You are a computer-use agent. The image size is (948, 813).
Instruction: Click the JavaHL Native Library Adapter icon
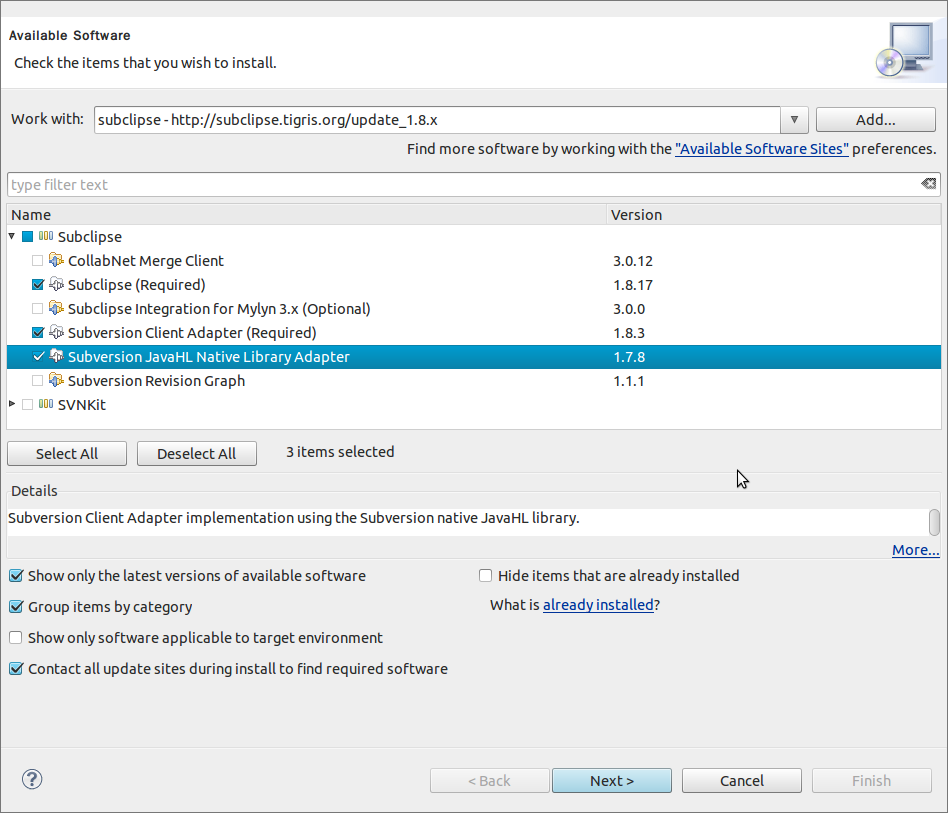click(x=56, y=356)
